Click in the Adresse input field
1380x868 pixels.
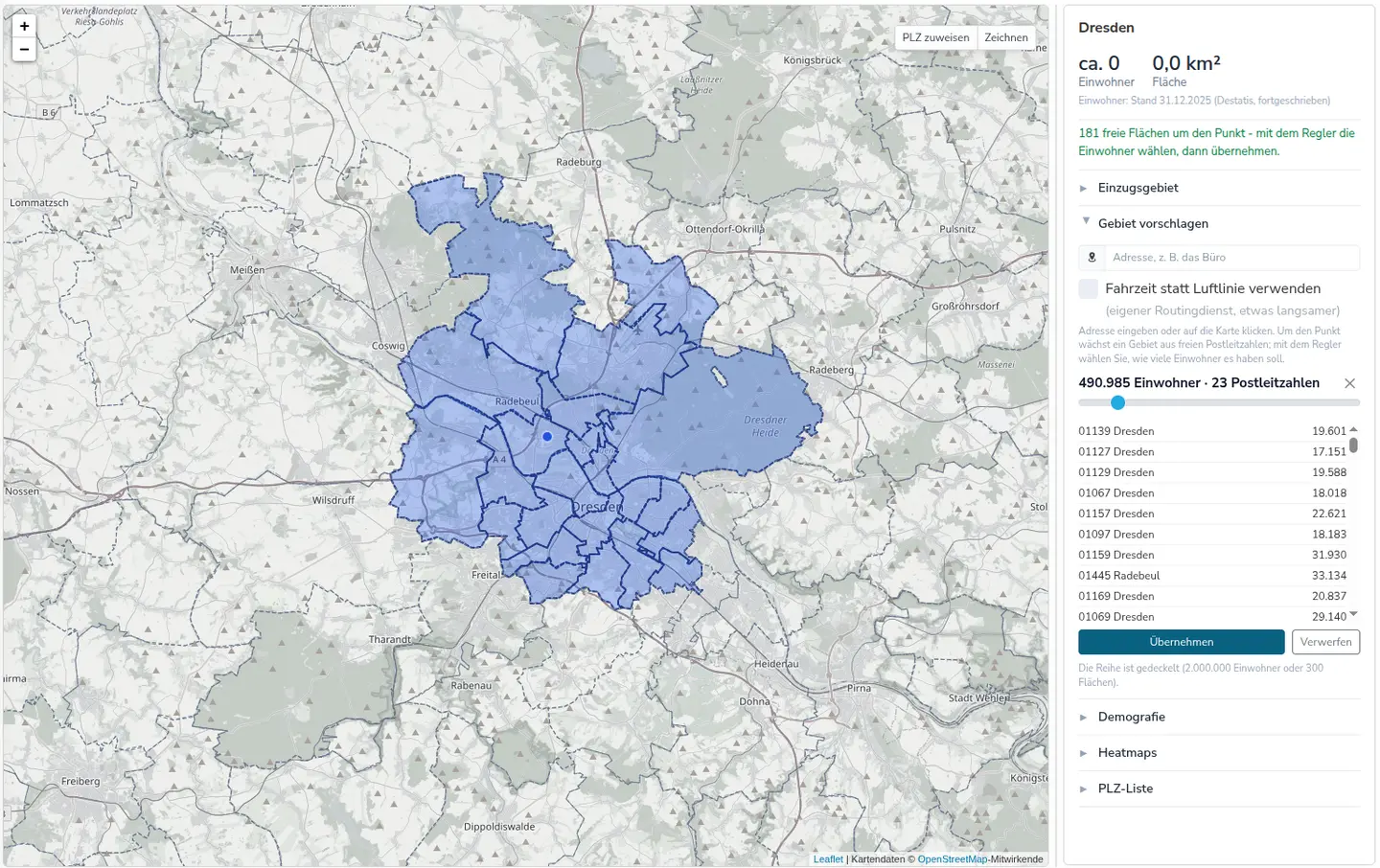[1231, 258]
